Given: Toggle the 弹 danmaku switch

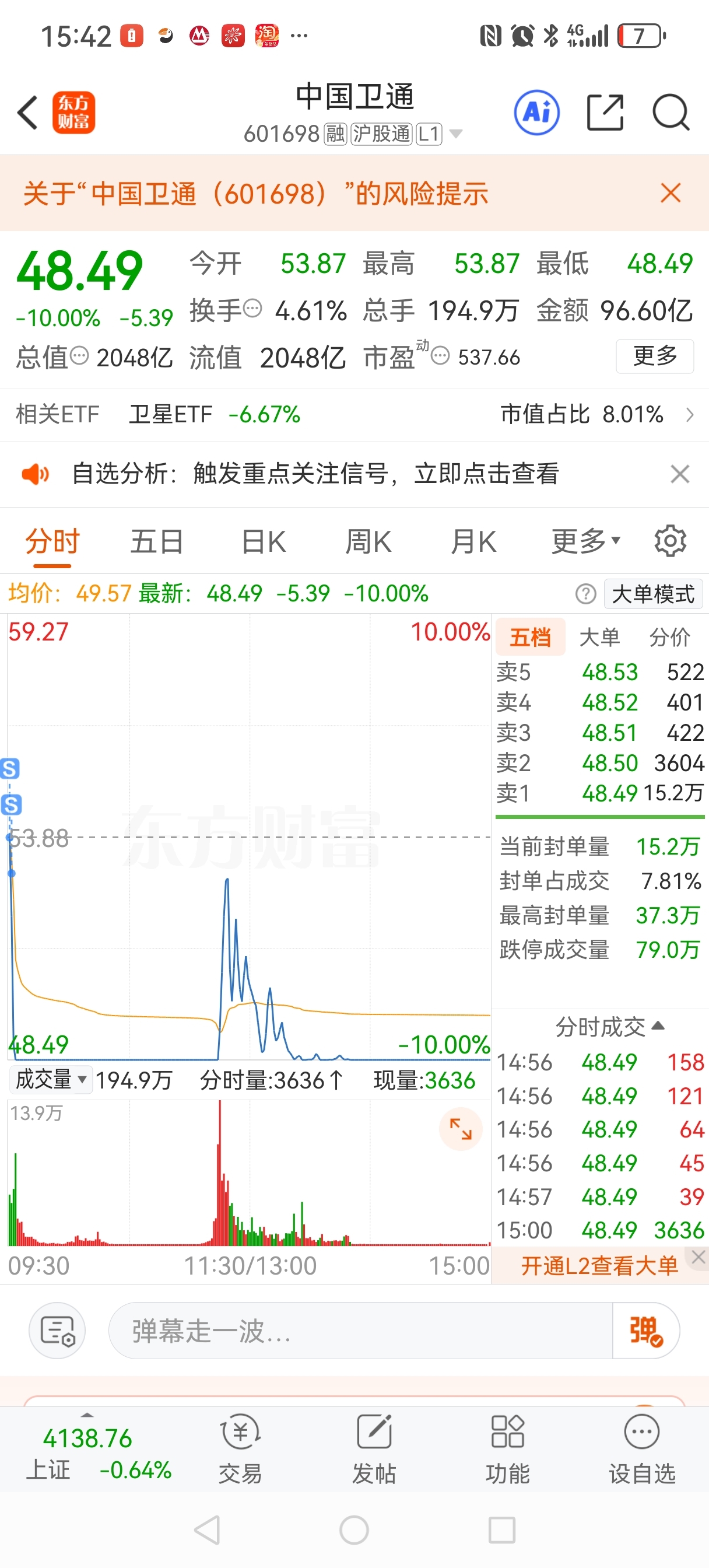Looking at the screenshot, I should point(645,1331).
